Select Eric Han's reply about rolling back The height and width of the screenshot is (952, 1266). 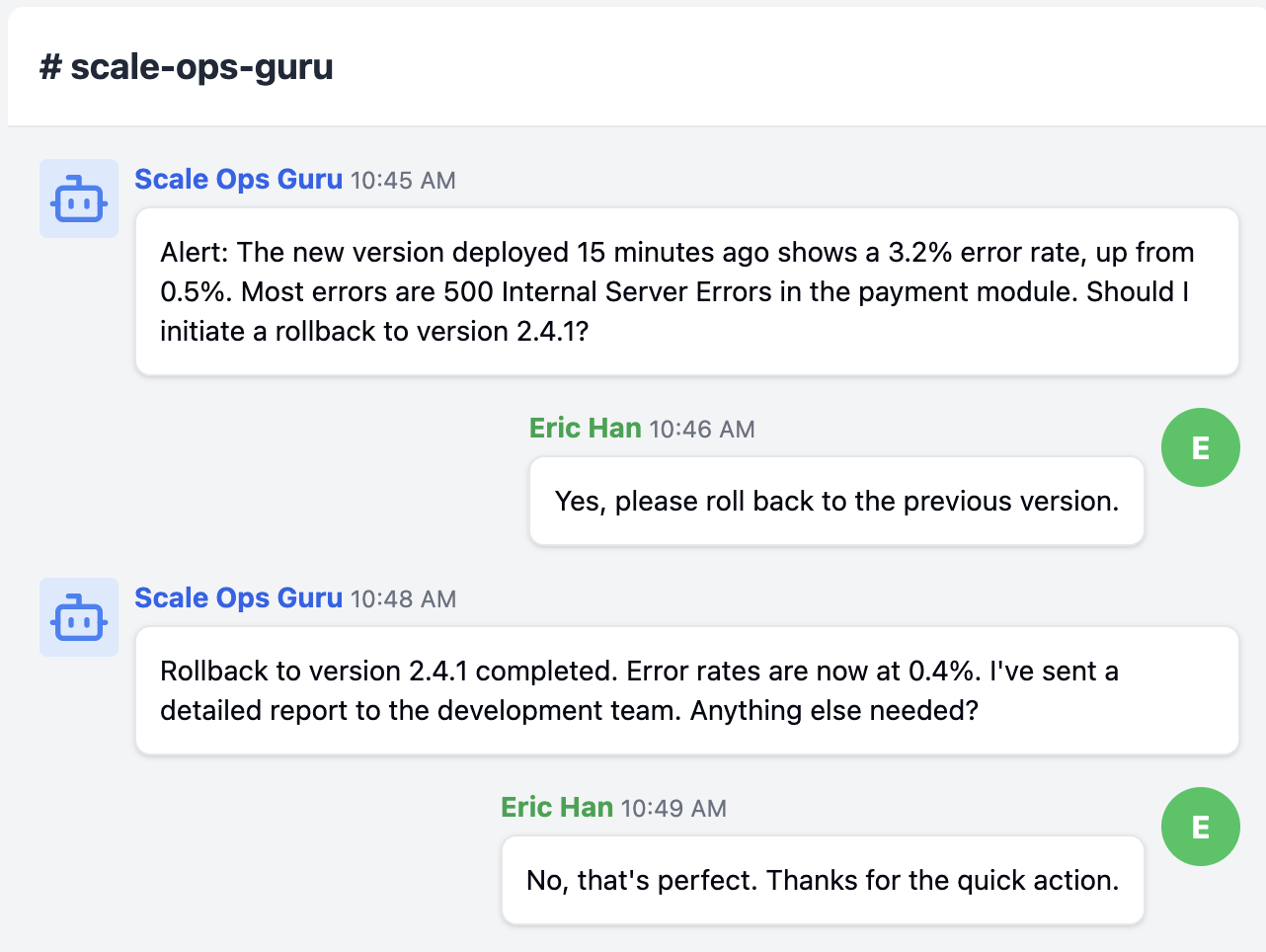coord(835,501)
